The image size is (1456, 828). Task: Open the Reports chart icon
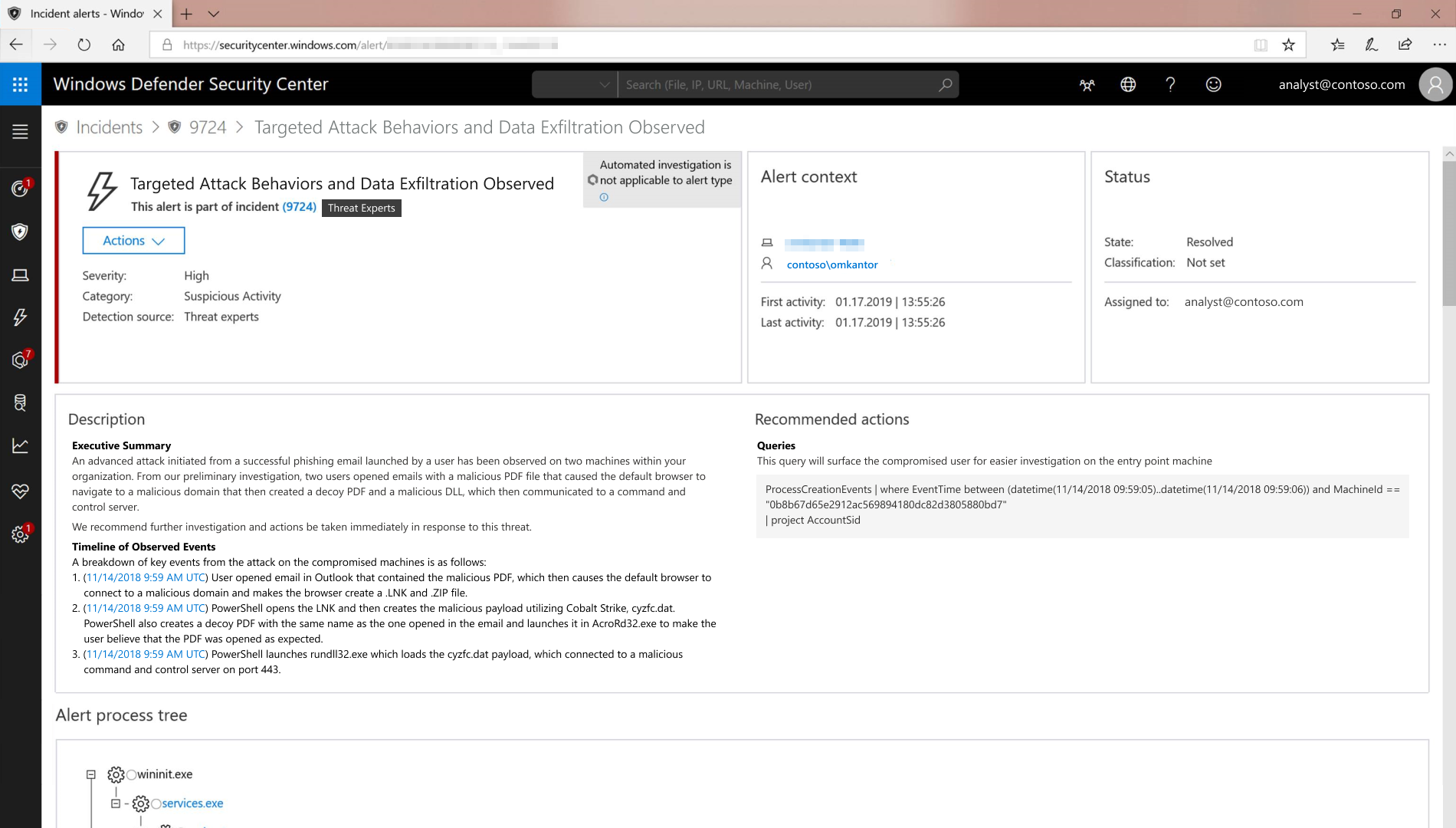pos(21,445)
